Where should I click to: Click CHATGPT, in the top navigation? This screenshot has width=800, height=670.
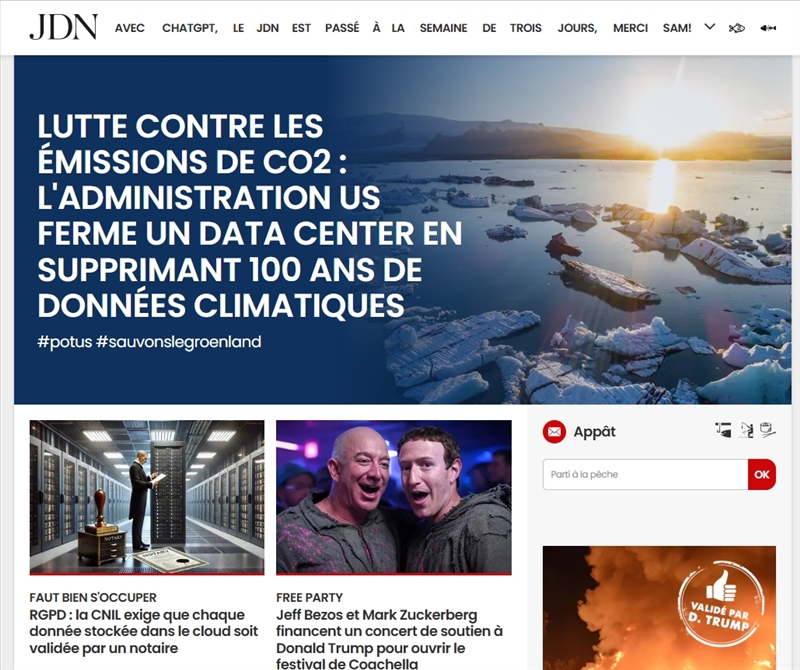pos(190,28)
